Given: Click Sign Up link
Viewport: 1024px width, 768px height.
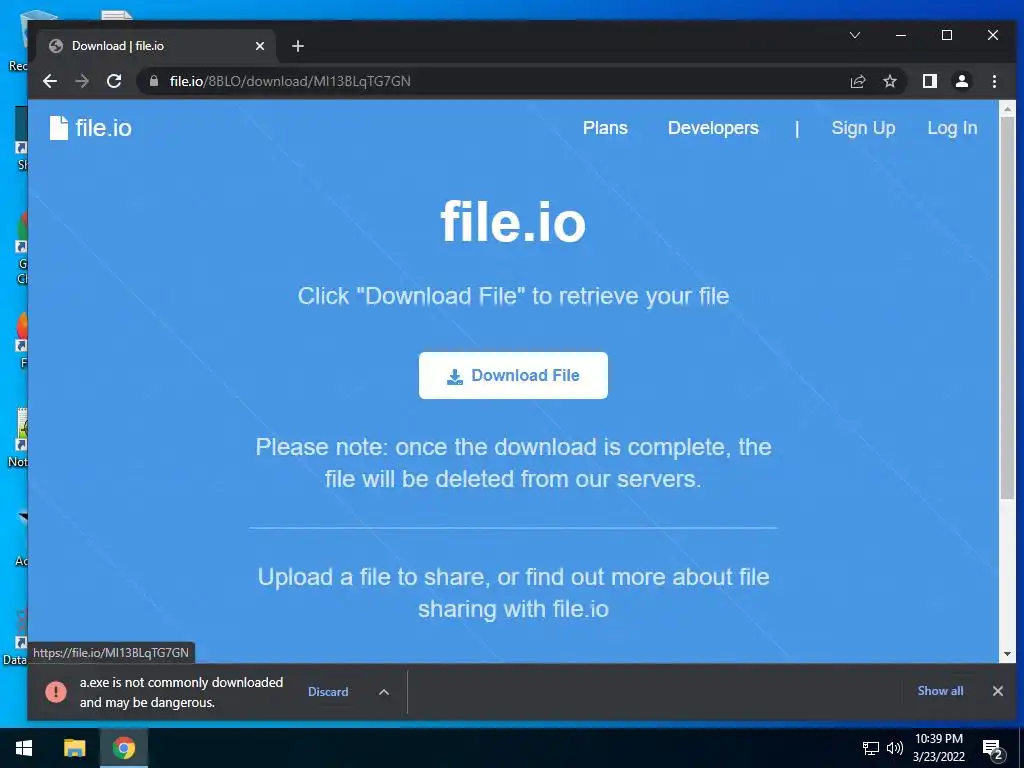Looking at the screenshot, I should click(x=863, y=128).
